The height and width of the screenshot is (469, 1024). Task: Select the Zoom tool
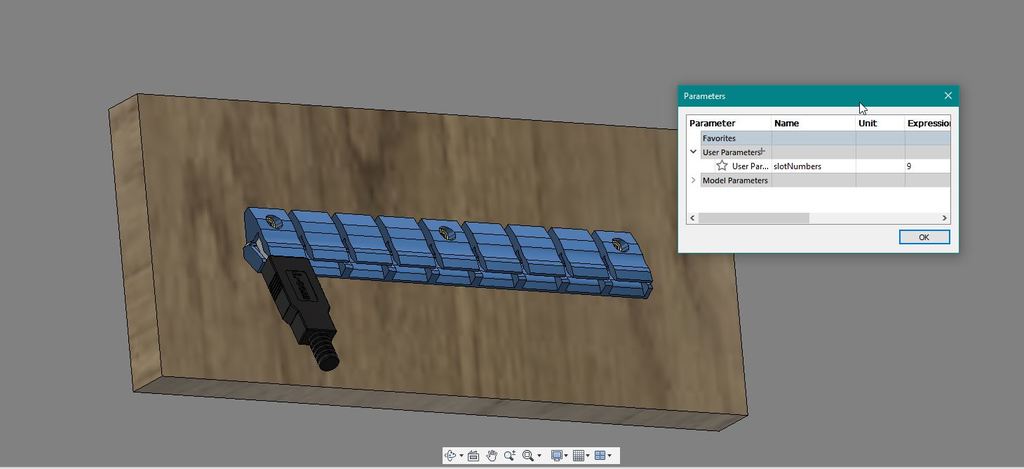pos(510,456)
